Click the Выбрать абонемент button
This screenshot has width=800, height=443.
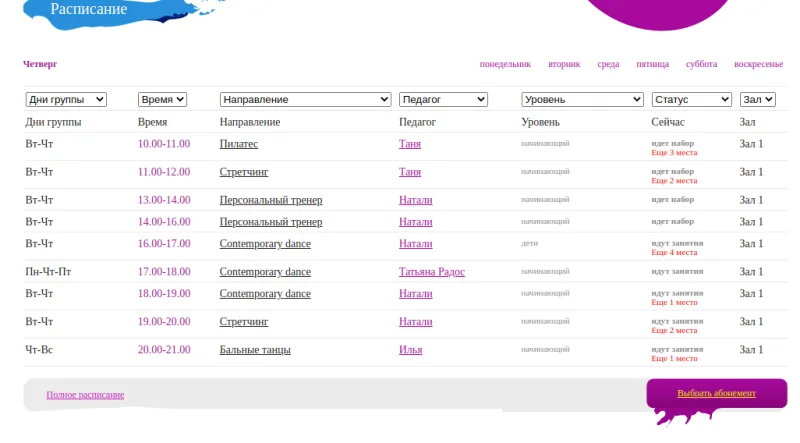click(716, 393)
